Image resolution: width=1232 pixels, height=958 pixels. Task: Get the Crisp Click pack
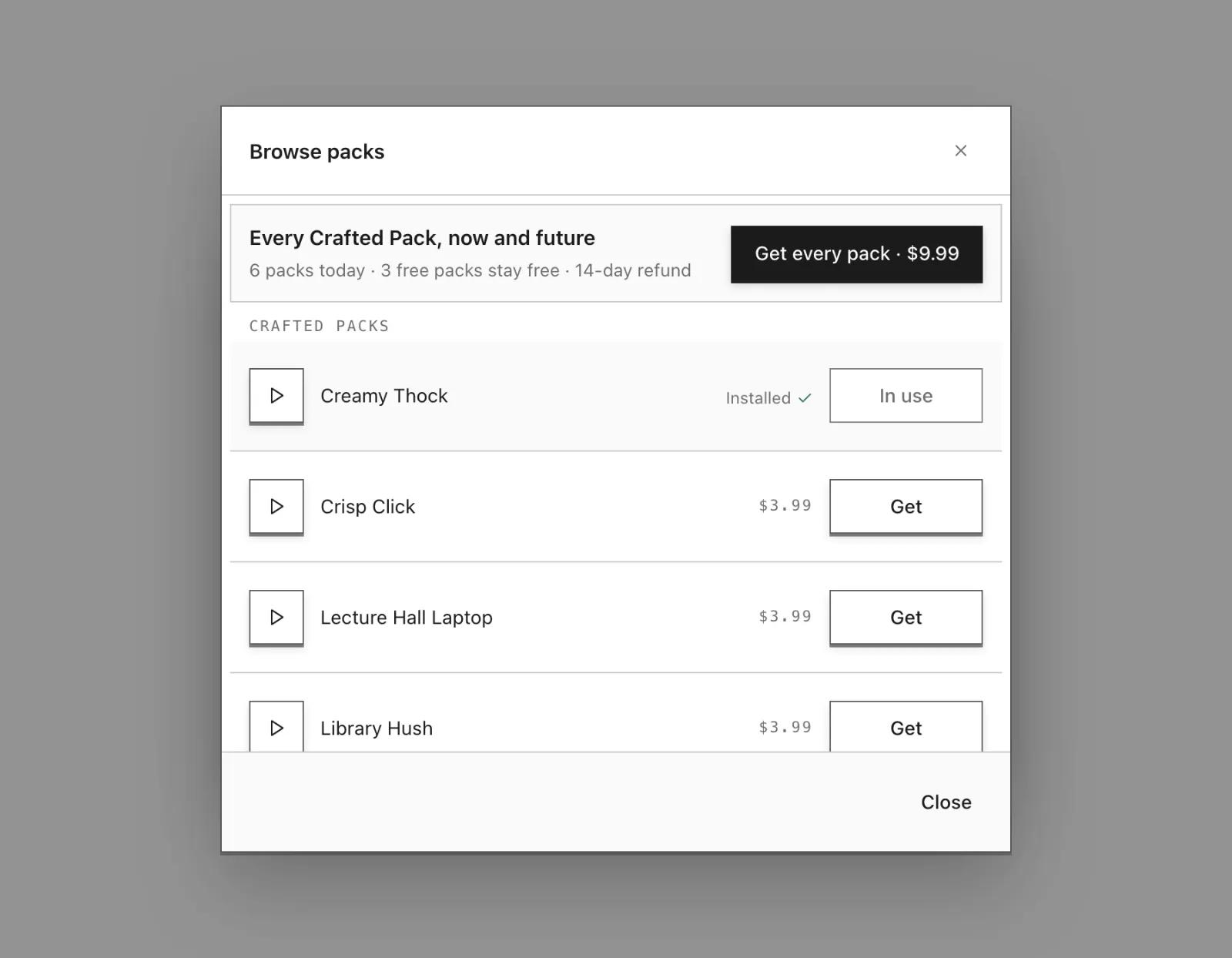[x=906, y=507]
